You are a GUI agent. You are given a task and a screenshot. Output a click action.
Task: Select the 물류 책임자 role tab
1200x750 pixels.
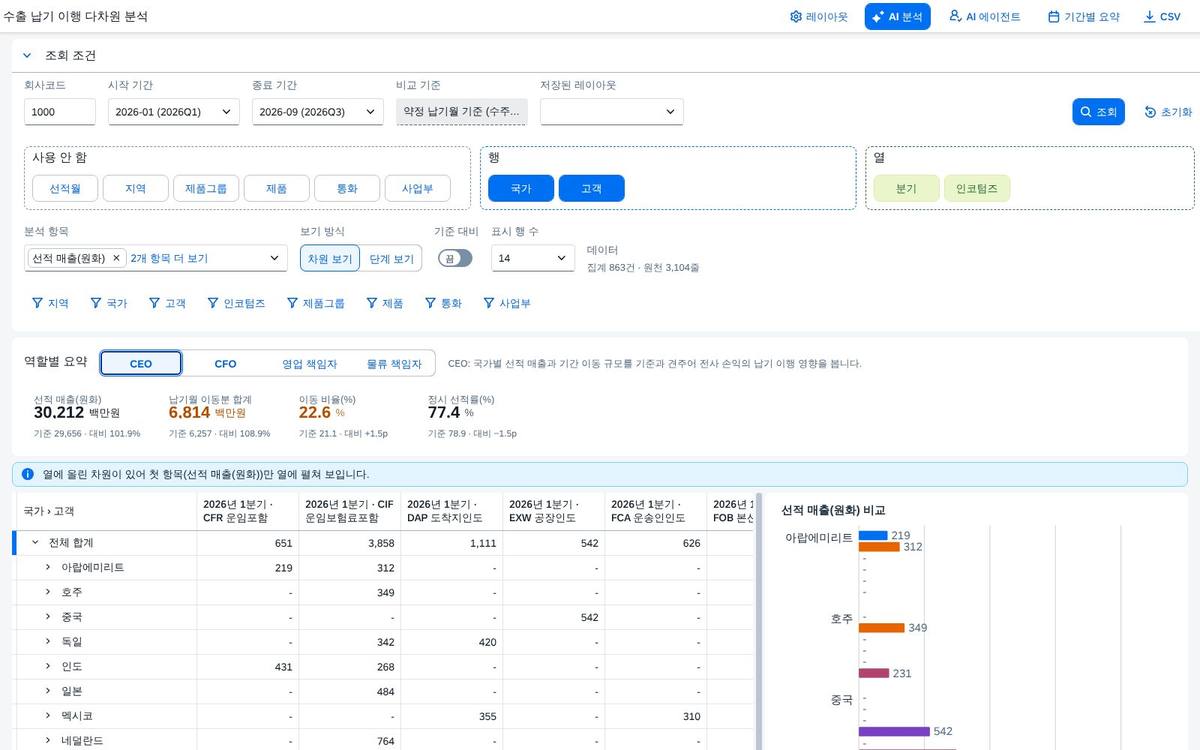click(394, 363)
